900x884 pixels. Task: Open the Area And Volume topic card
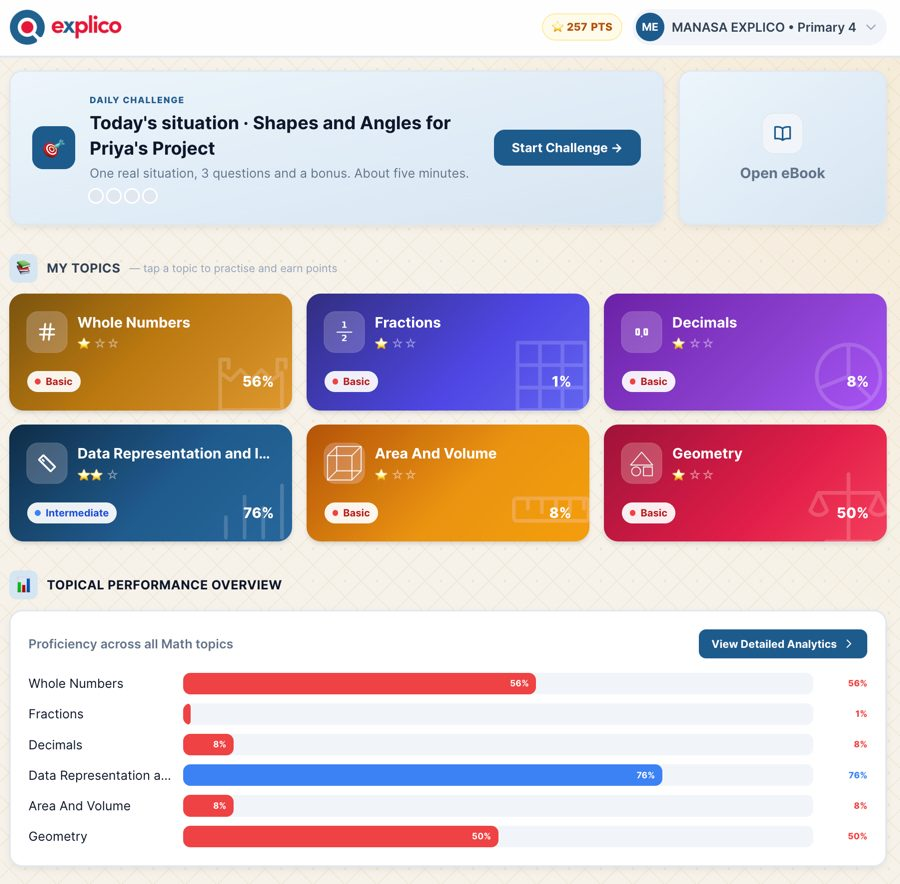(x=448, y=483)
